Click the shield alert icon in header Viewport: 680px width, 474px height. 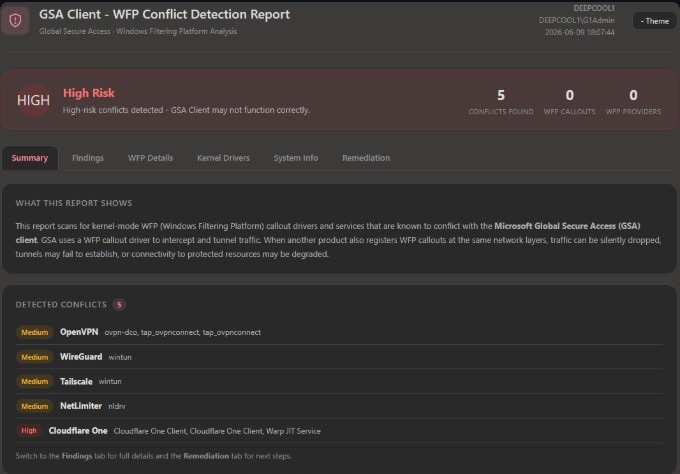[15, 20]
